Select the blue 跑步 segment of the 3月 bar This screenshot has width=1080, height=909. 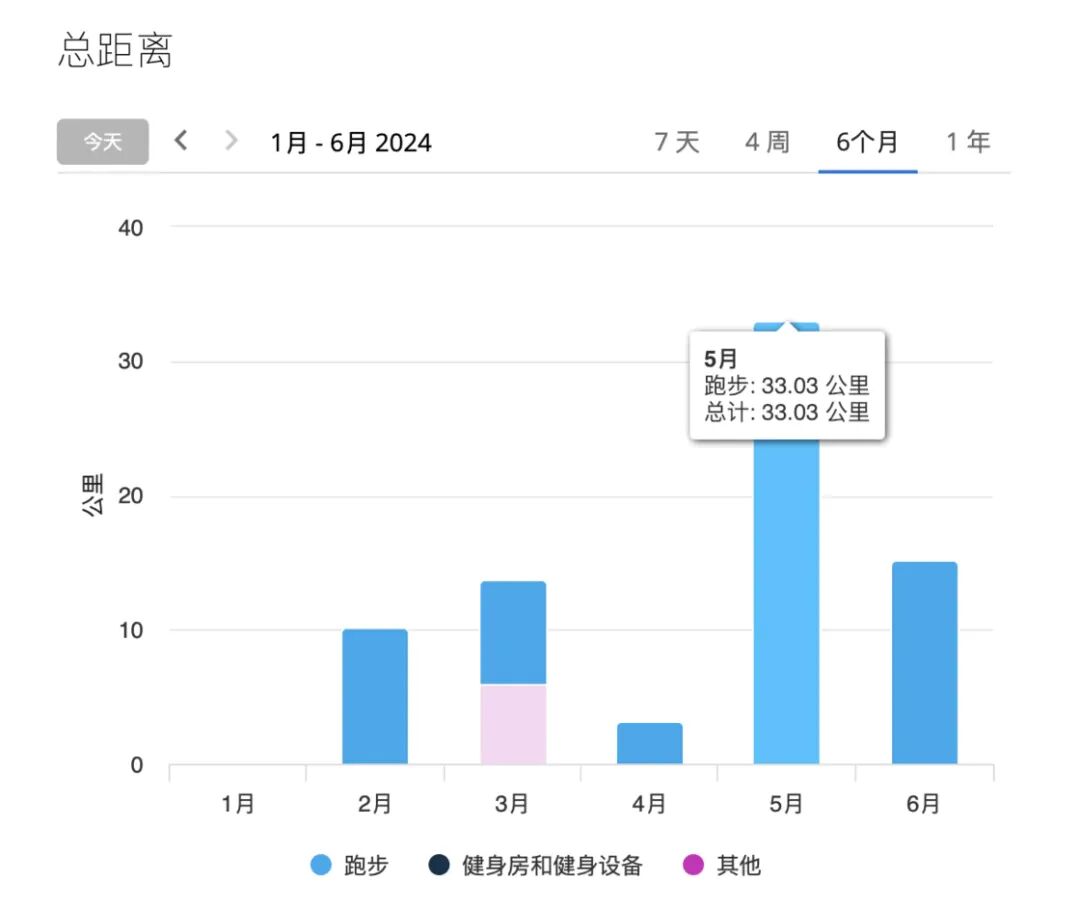[x=513, y=633]
